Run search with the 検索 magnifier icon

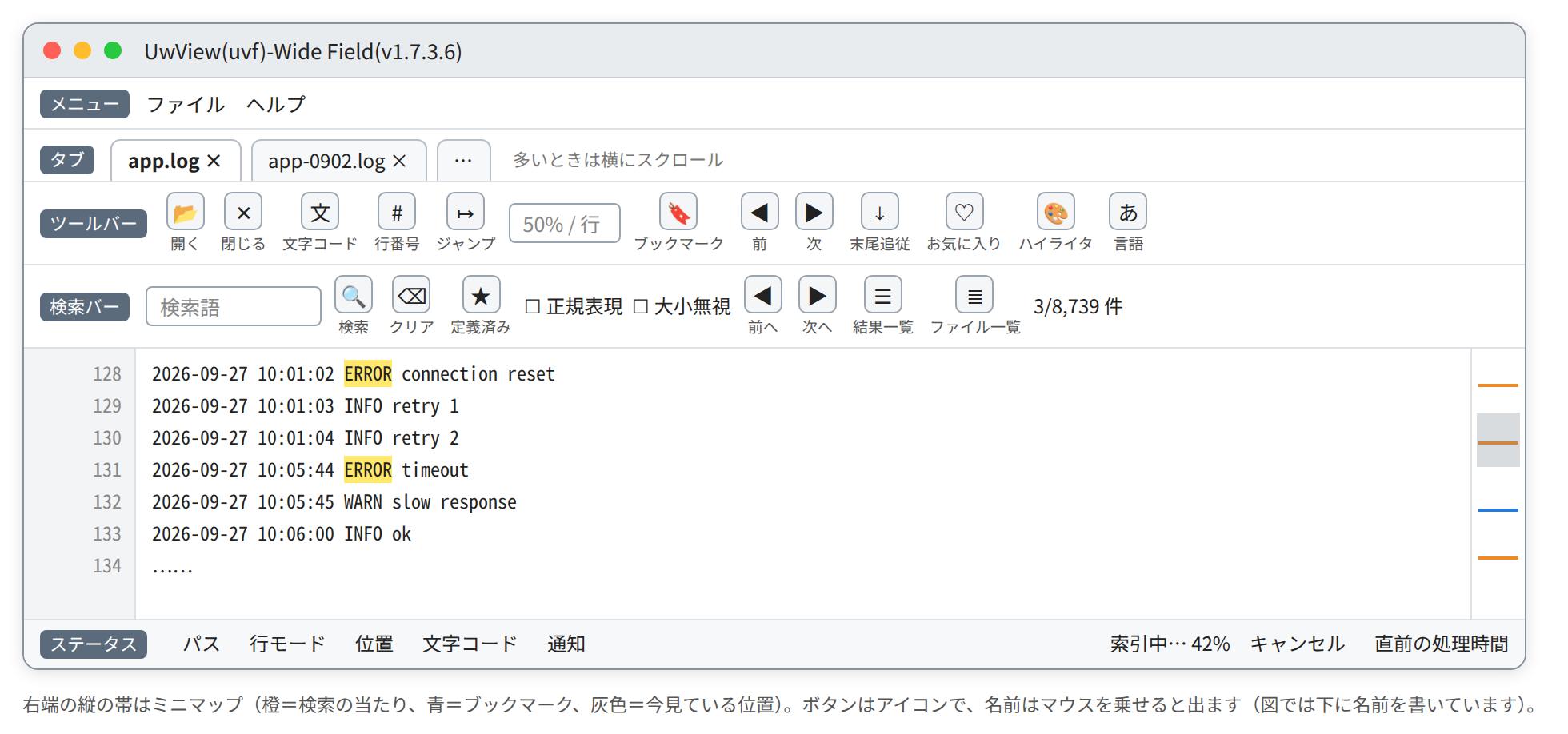[x=353, y=295]
